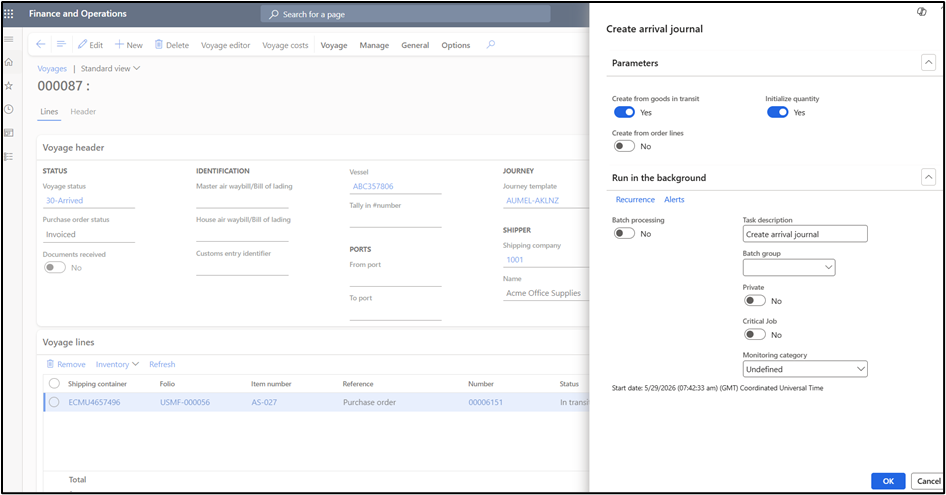Click the Remove trash icon in Voyage lines
946x495 pixels.
[66, 364]
